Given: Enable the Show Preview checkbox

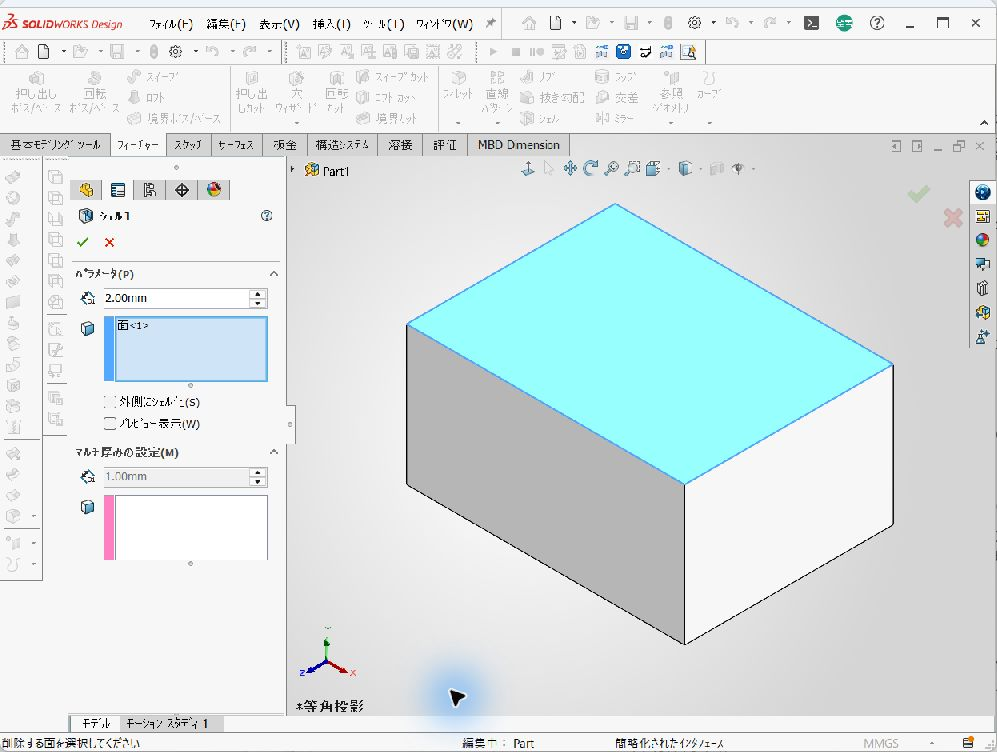Looking at the screenshot, I should click(109, 423).
